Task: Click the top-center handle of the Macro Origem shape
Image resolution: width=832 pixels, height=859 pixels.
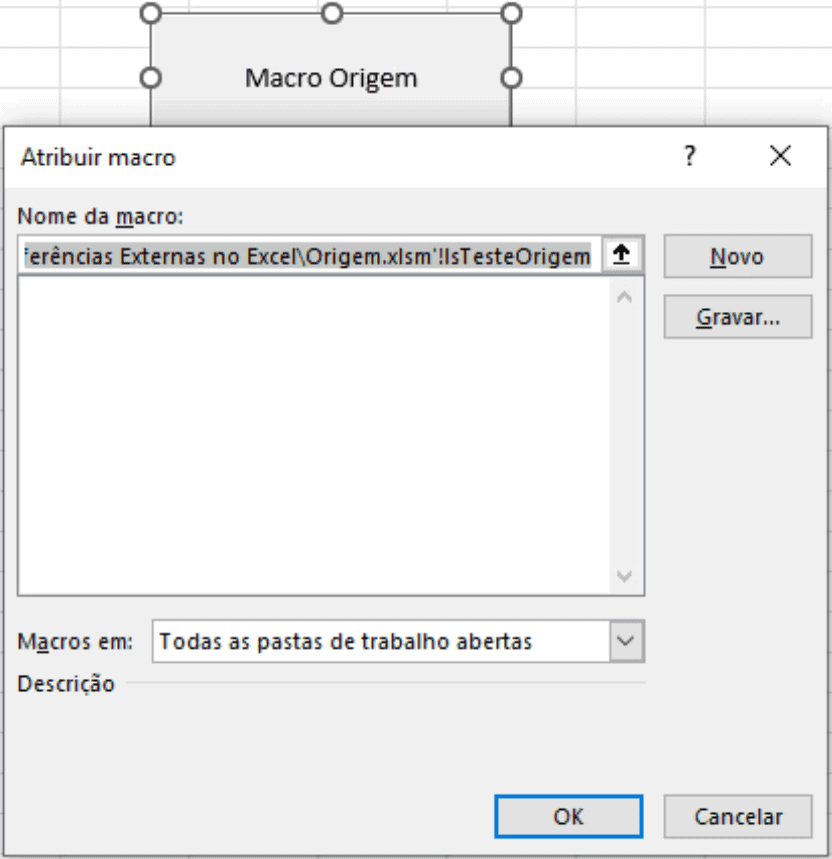Action: point(332,13)
